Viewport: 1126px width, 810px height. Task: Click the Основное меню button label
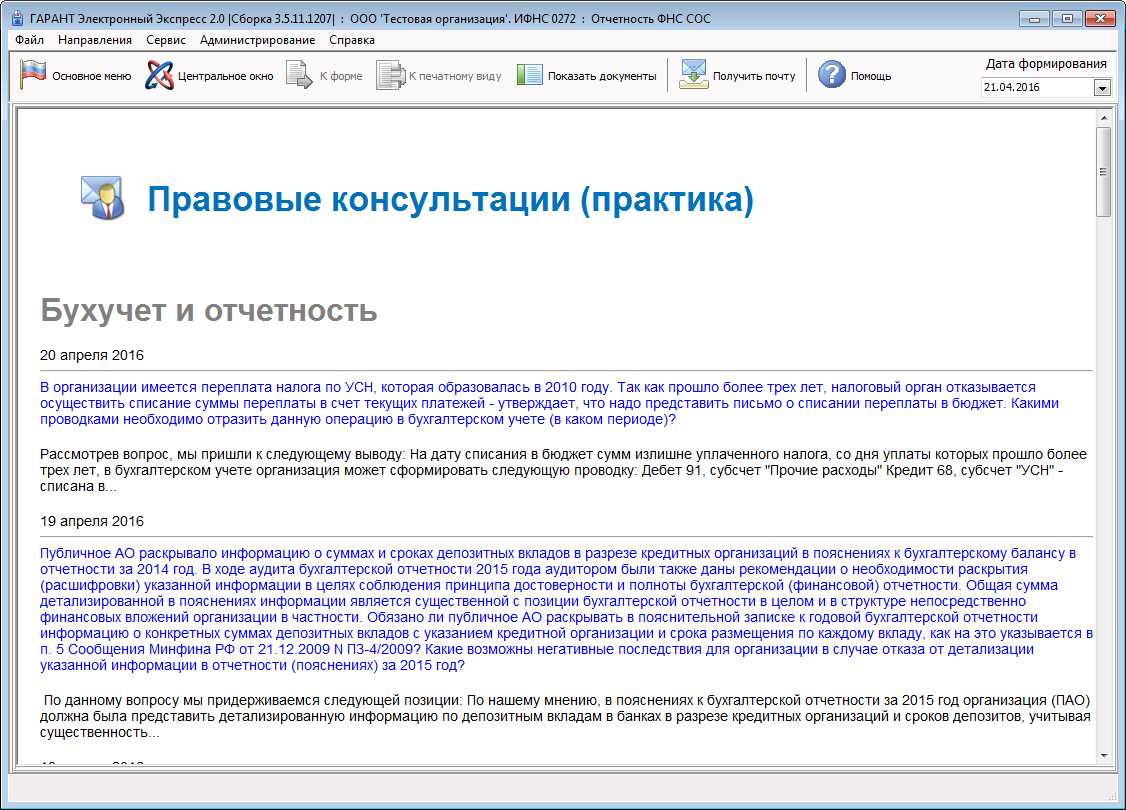coord(91,76)
